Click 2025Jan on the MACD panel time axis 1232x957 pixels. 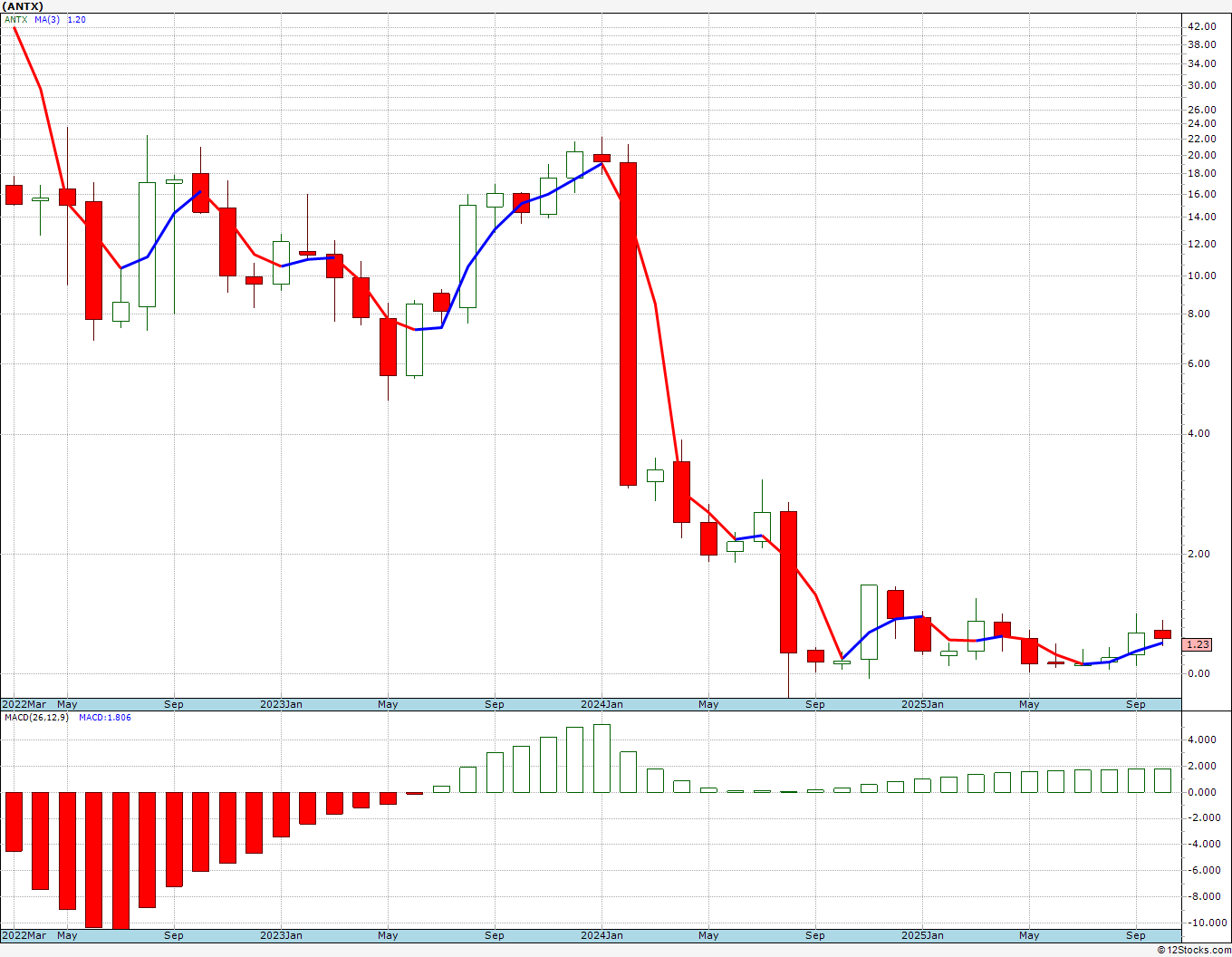coord(922,935)
